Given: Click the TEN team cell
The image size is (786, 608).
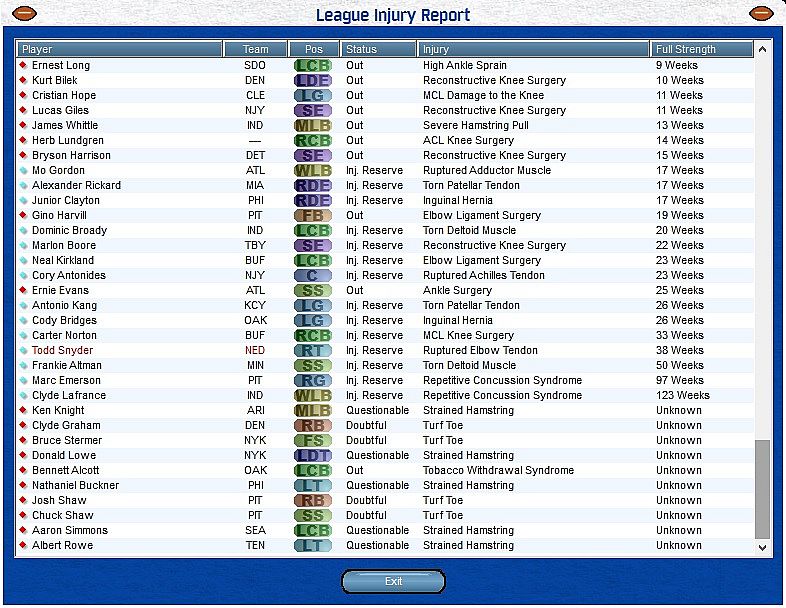Looking at the screenshot, I should (255, 545).
